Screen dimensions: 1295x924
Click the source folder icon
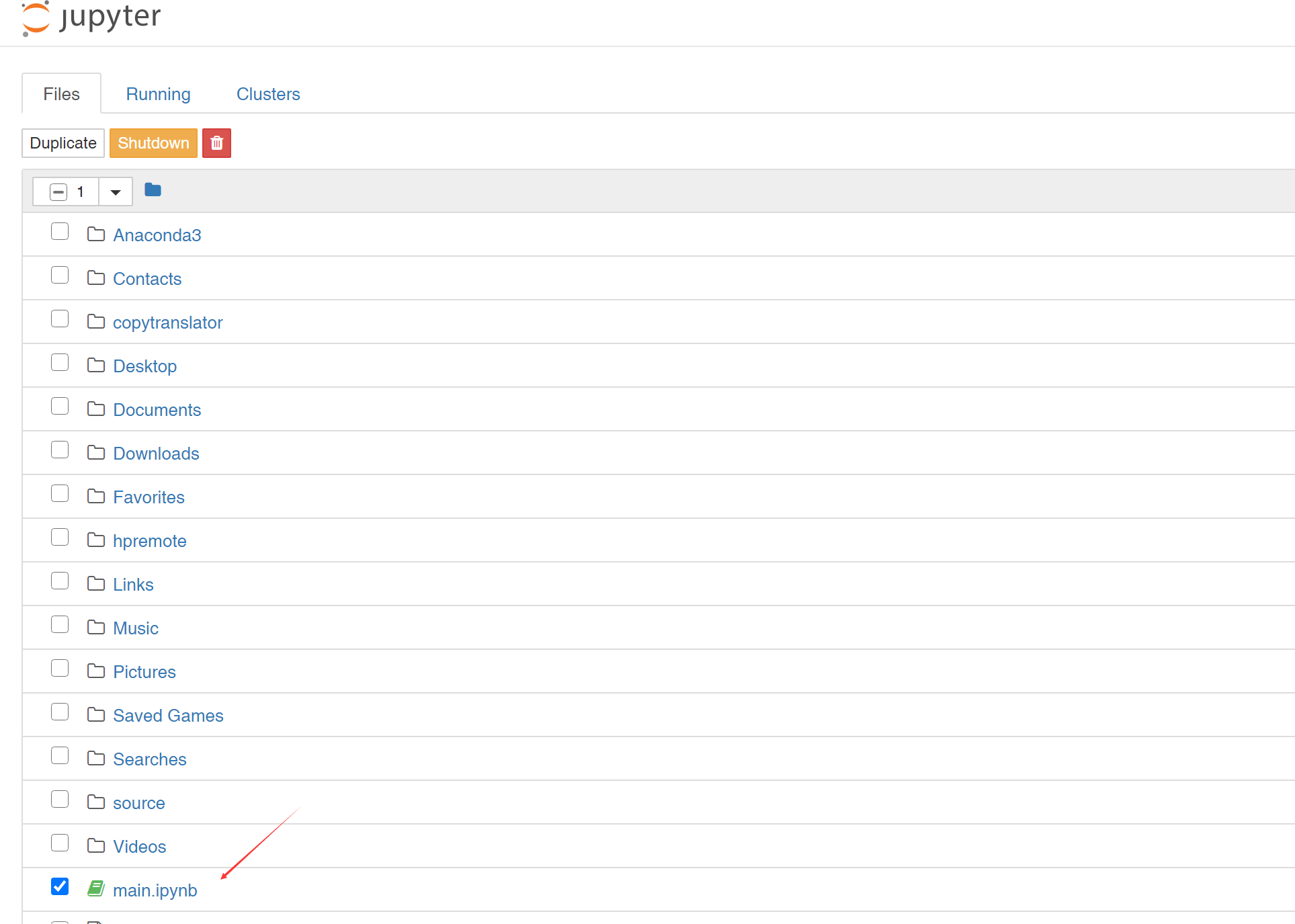tap(96, 802)
